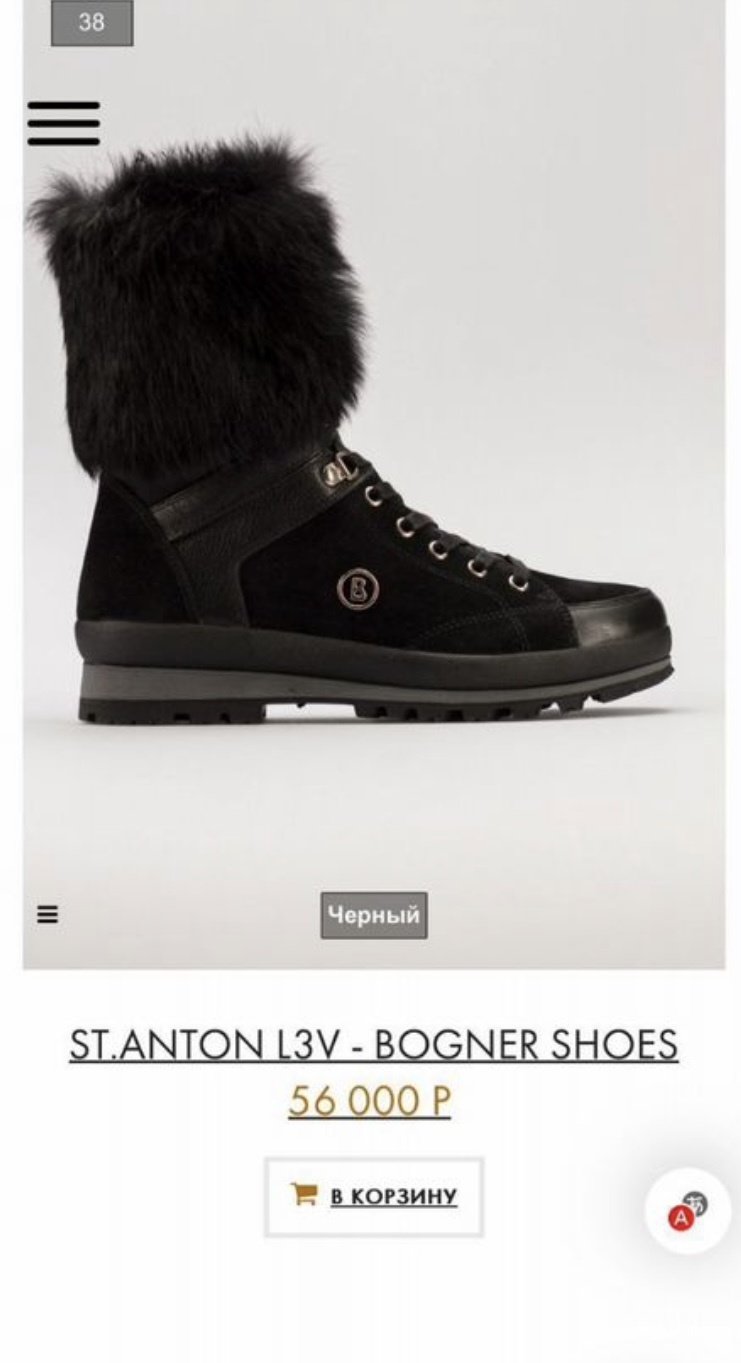The width and height of the screenshot is (741, 1363).
Task: Open the large hamburger menu at top
Action: 63,123
